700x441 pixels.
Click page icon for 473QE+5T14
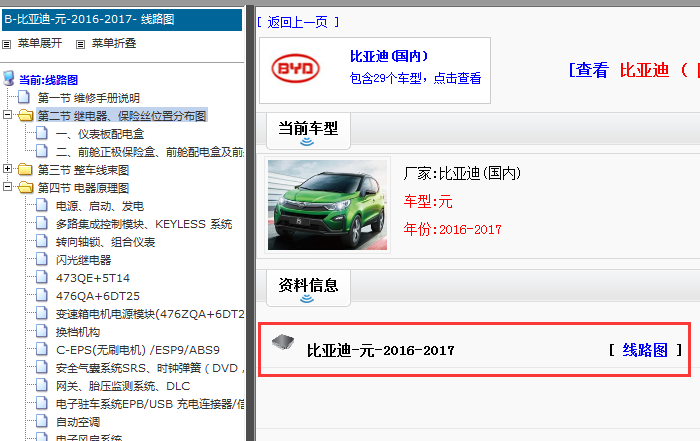[x=42, y=277]
